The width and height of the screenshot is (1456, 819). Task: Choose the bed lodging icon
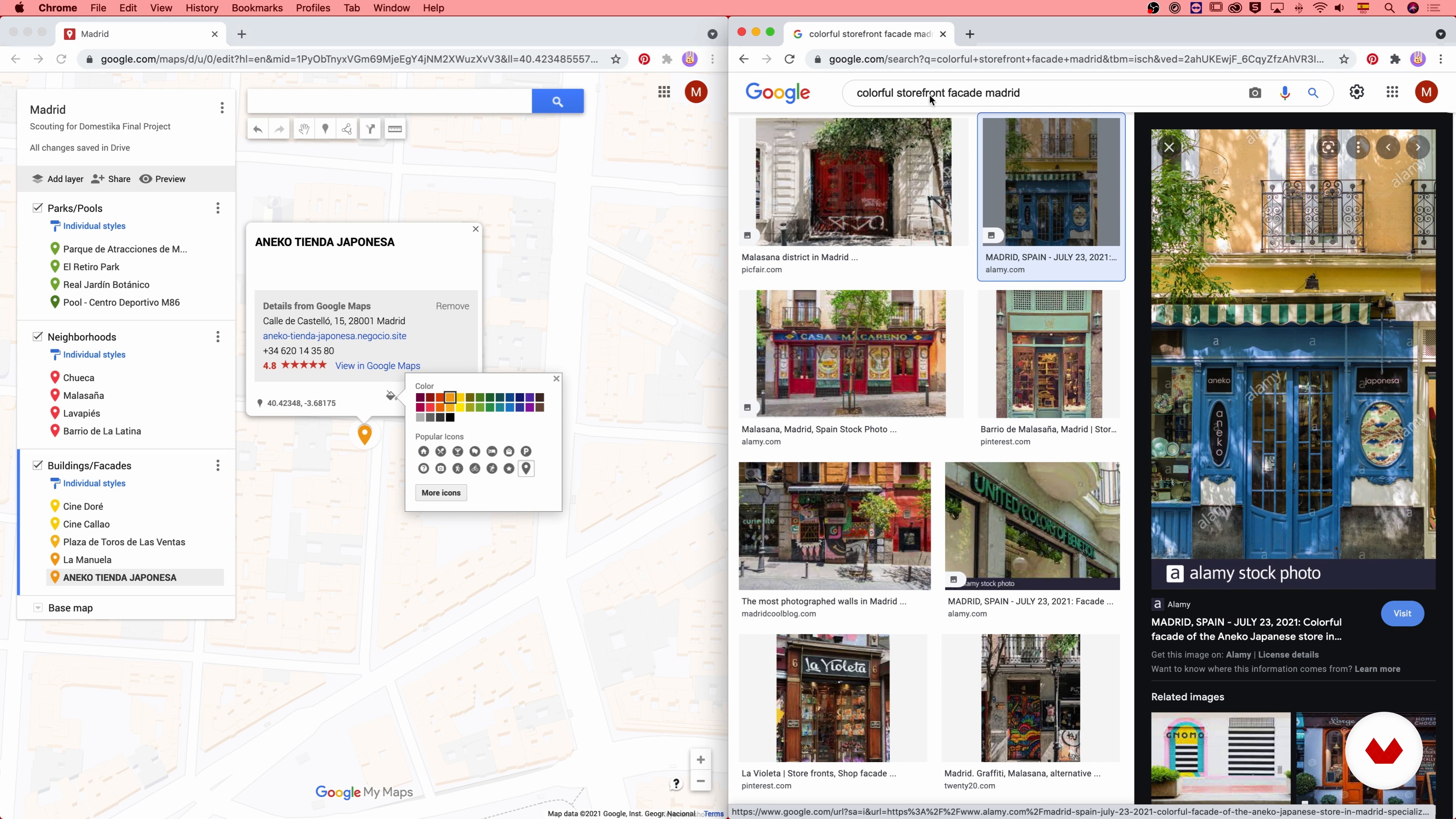pyautogui.click(x=492, y=451)
